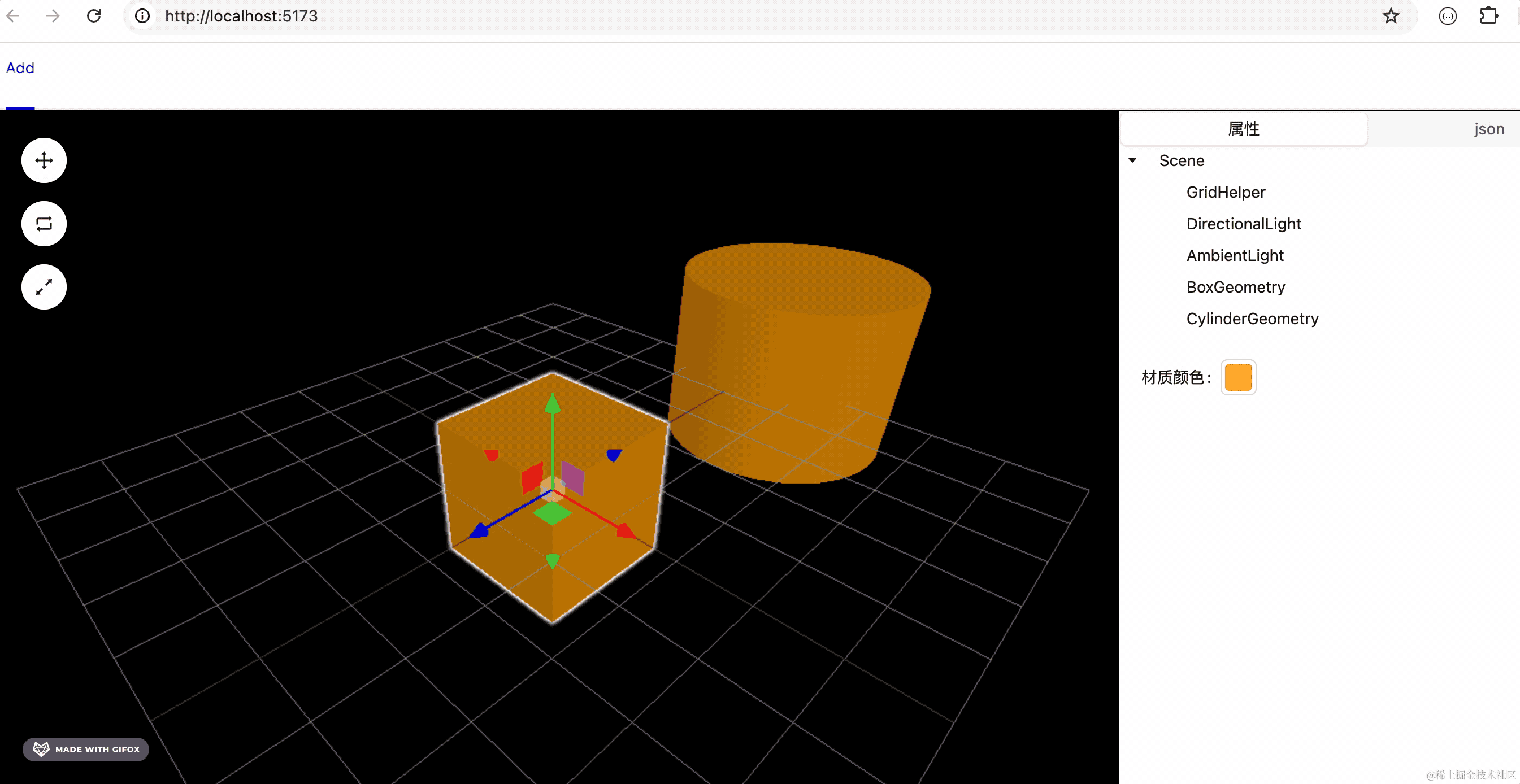Open the circular extension icon beside the star
This screenshot has width=1520, height=784.
pyautogui.click(x=1448, y=16)
